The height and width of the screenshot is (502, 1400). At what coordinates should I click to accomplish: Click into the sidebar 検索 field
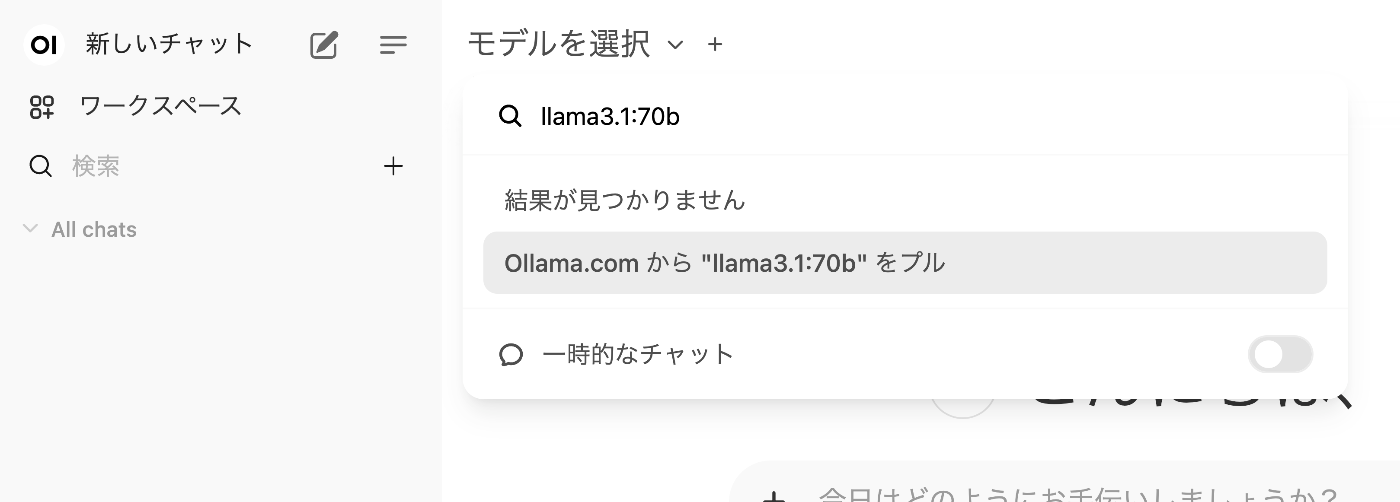(200, 166)
